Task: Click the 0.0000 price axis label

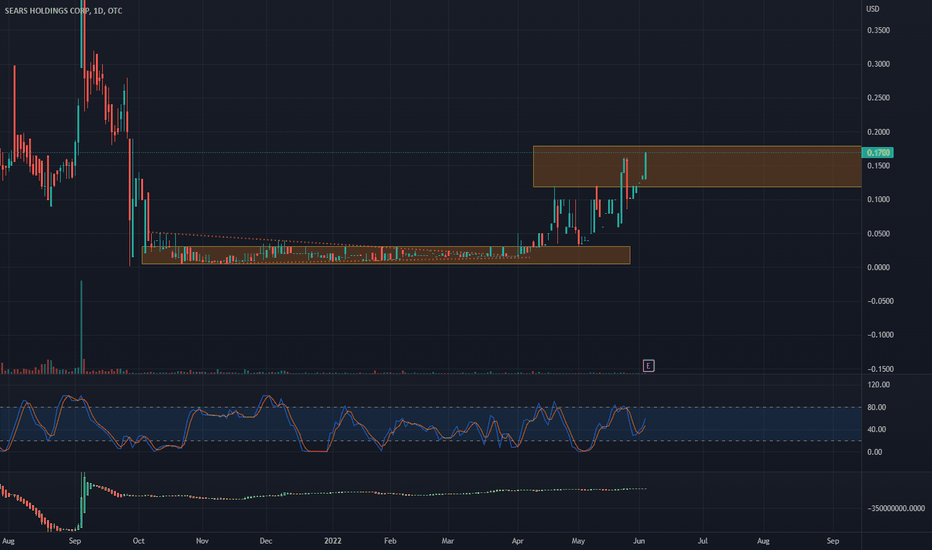Action: click(x=879, y=268)
